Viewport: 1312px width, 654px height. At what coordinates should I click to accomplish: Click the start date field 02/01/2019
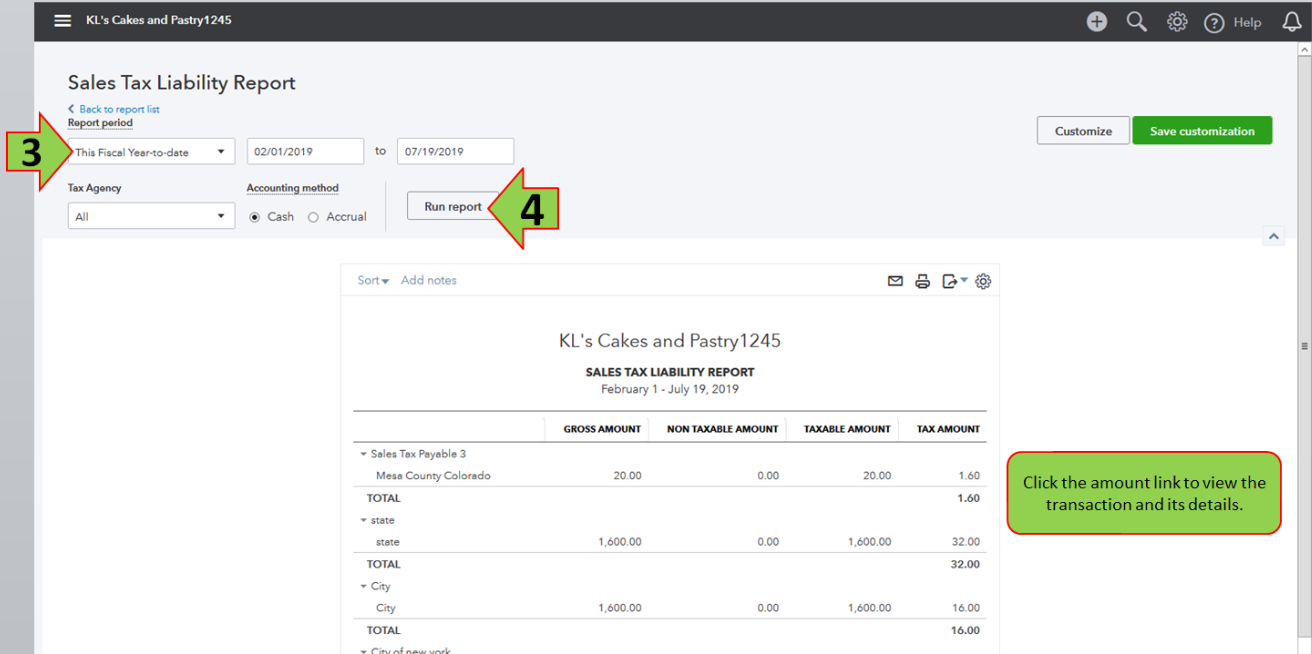305,152
